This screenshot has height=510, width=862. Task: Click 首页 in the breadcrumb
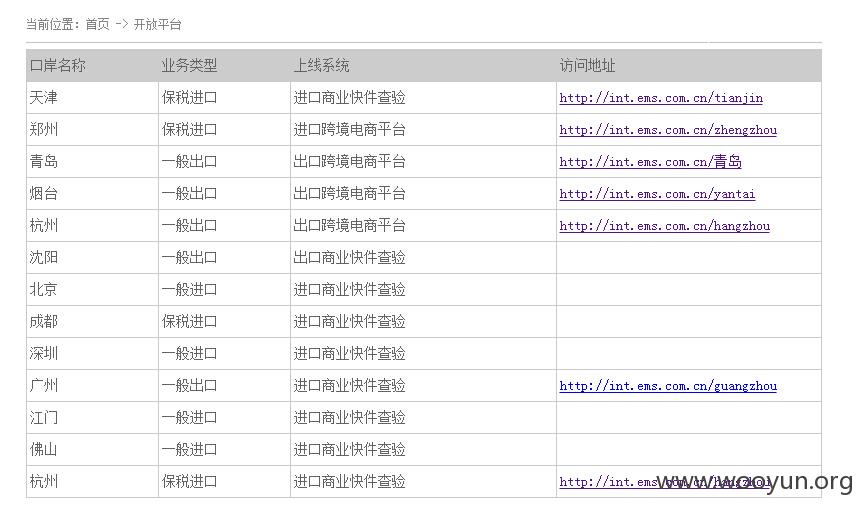[x=97, y=24]
